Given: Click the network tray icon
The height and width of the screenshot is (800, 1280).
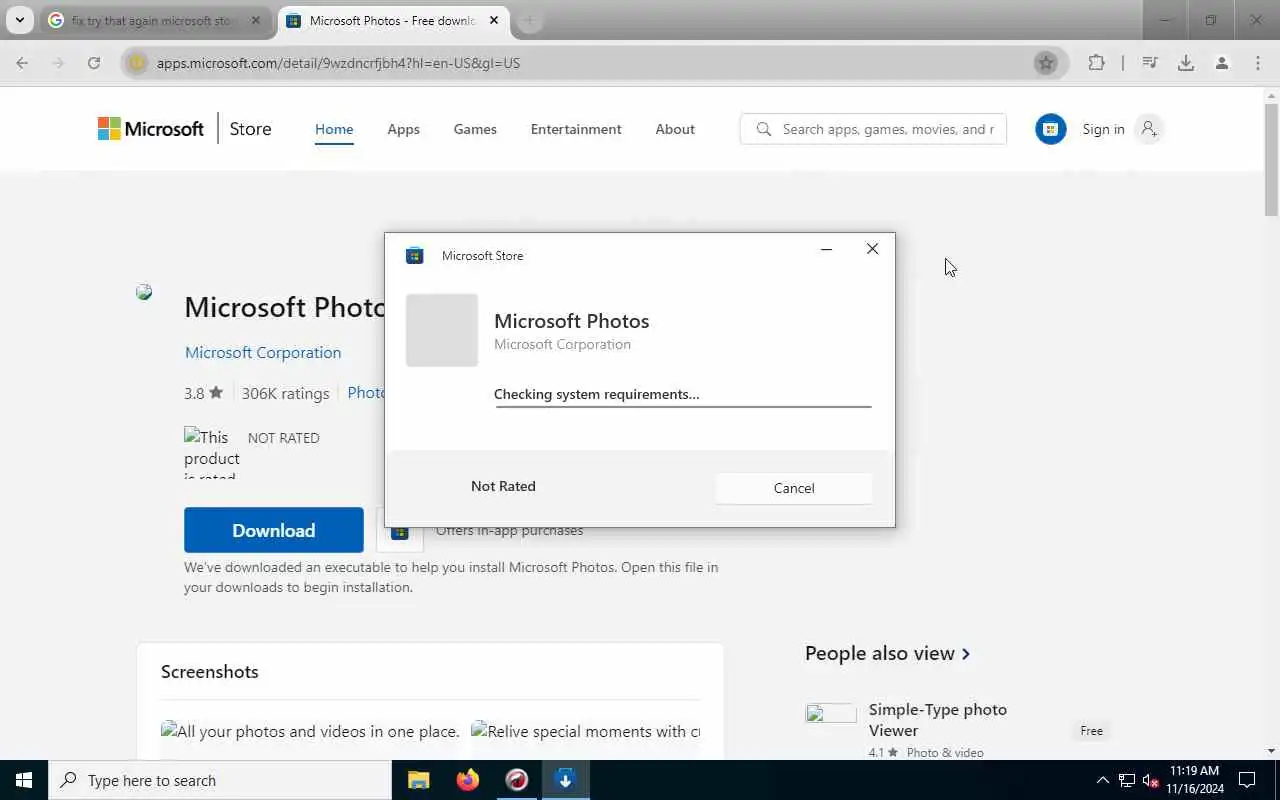Looking at the screenshot, I should 1127,780.
